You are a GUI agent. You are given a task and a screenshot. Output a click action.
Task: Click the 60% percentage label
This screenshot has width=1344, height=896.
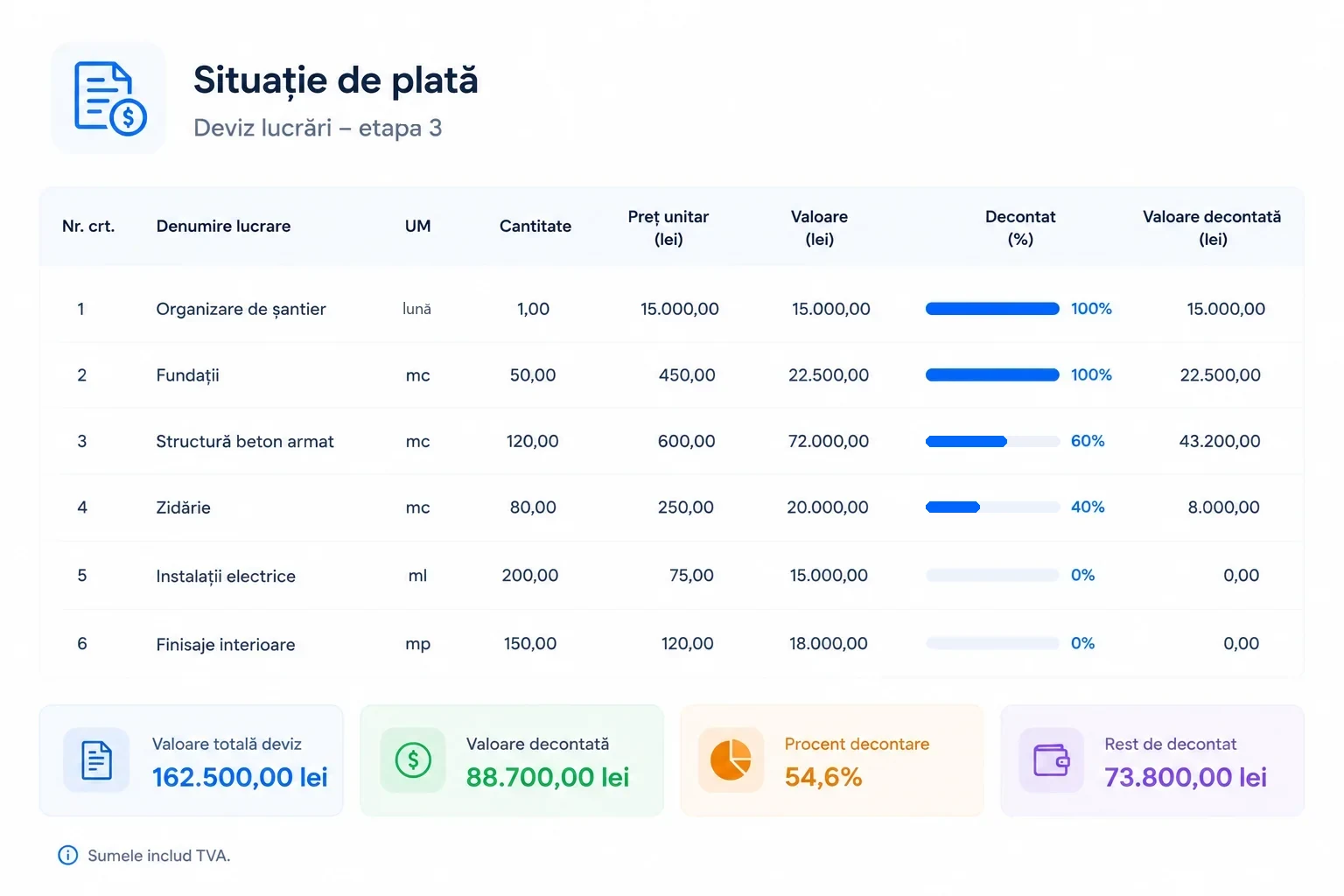click(1088, 441)
